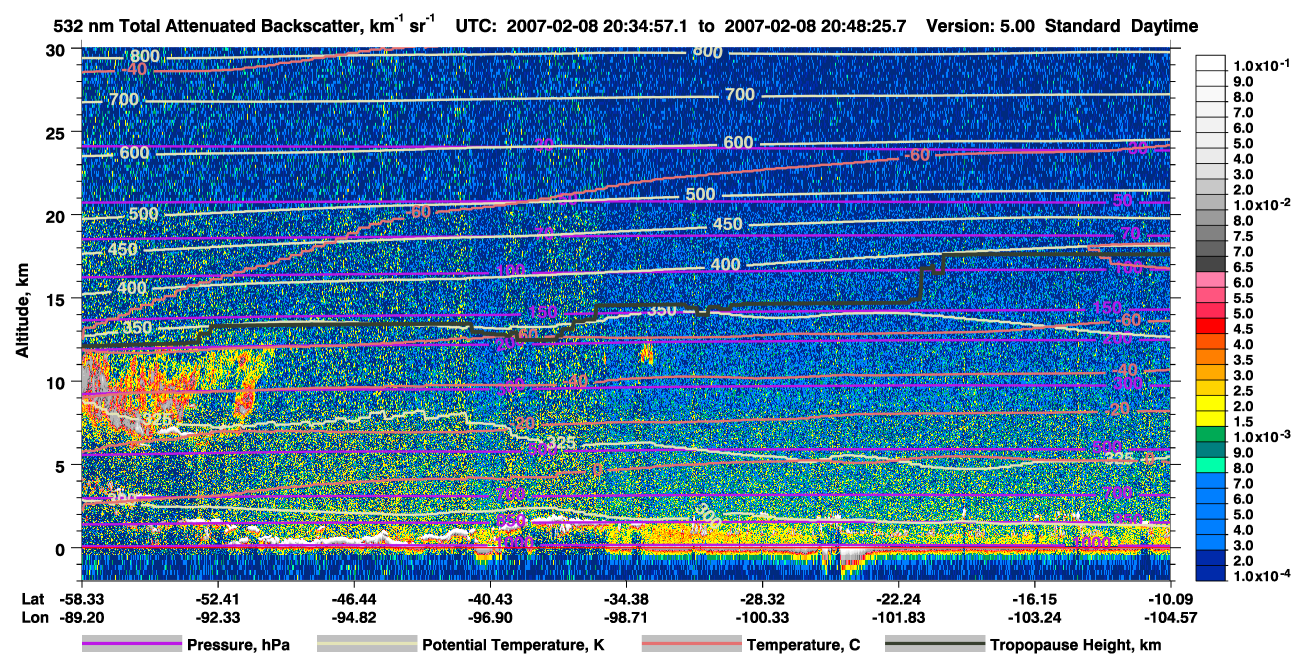The height and width of the screenshot is (667, 1300).
Task: Click latitude value '-58.33'
Action: (x=81, y=599)
